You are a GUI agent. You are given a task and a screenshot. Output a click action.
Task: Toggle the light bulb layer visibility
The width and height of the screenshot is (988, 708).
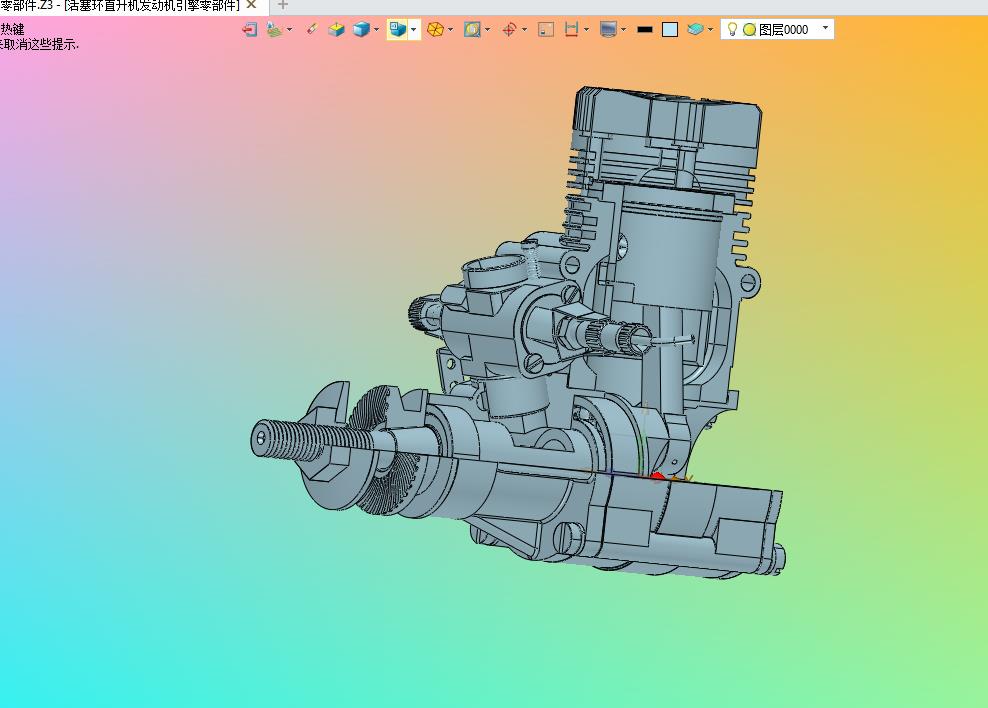tap(732, 30)
